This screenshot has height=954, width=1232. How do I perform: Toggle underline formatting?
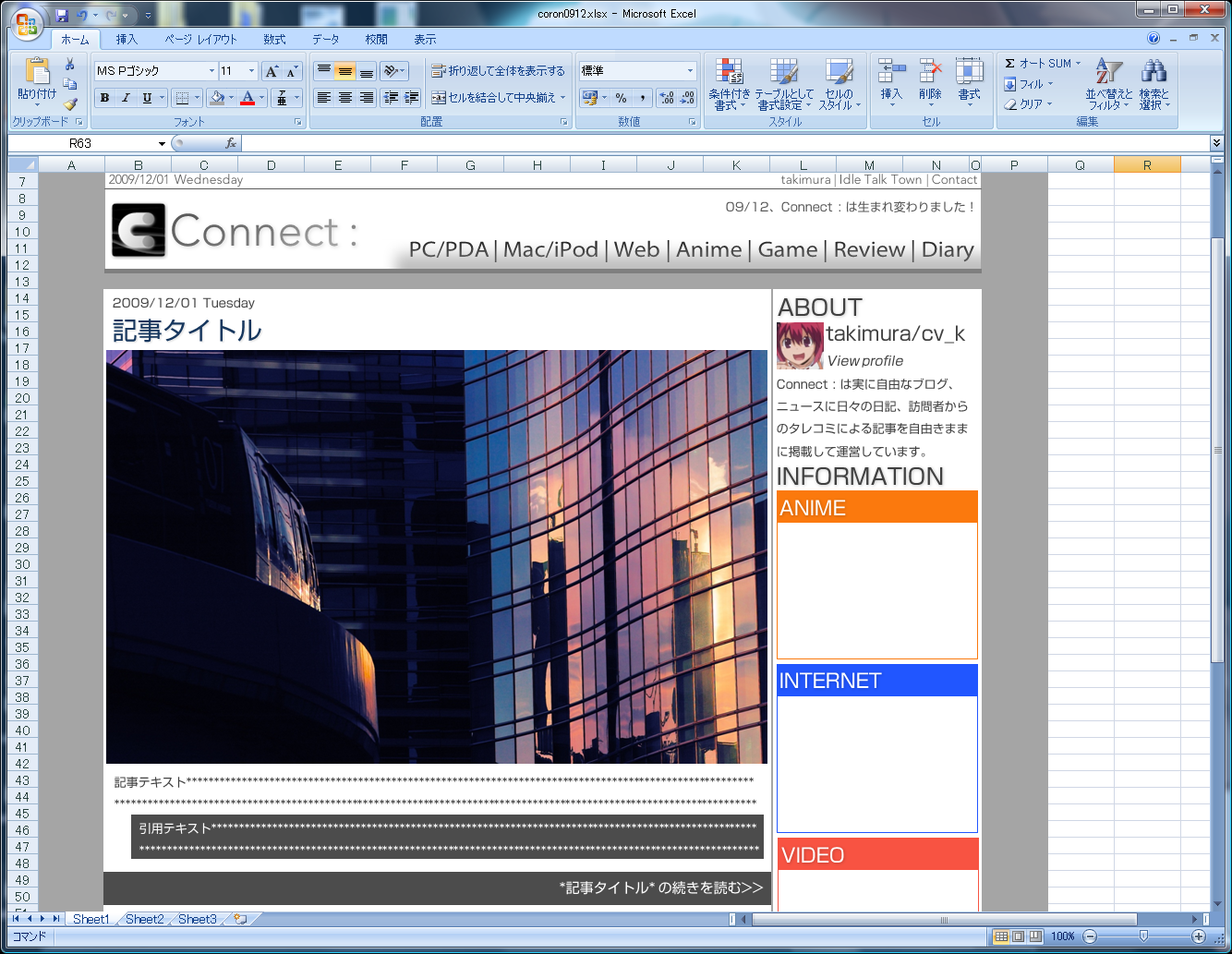[147, 98]
